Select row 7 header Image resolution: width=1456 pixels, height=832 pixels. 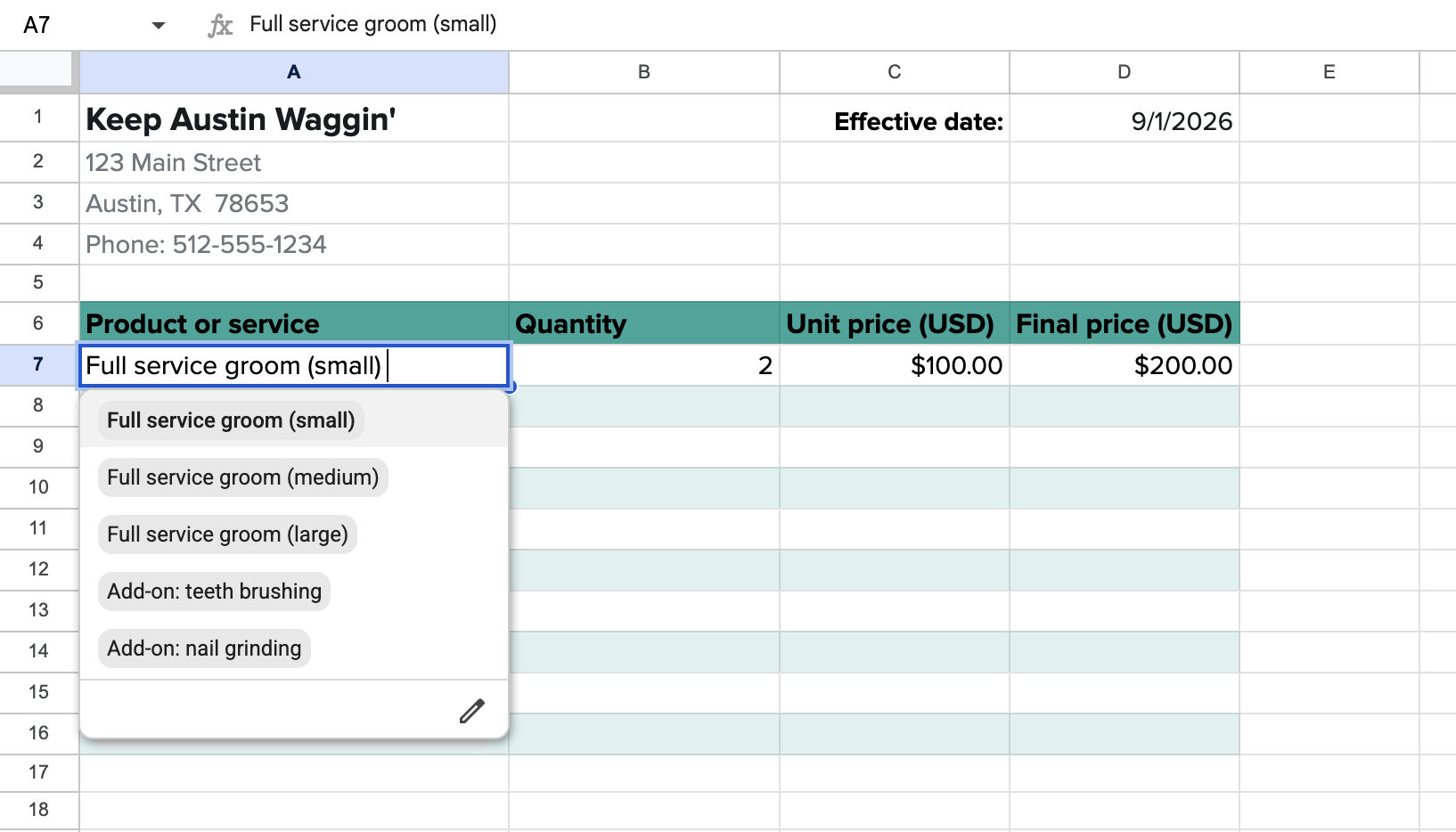[x=38, y=364]
